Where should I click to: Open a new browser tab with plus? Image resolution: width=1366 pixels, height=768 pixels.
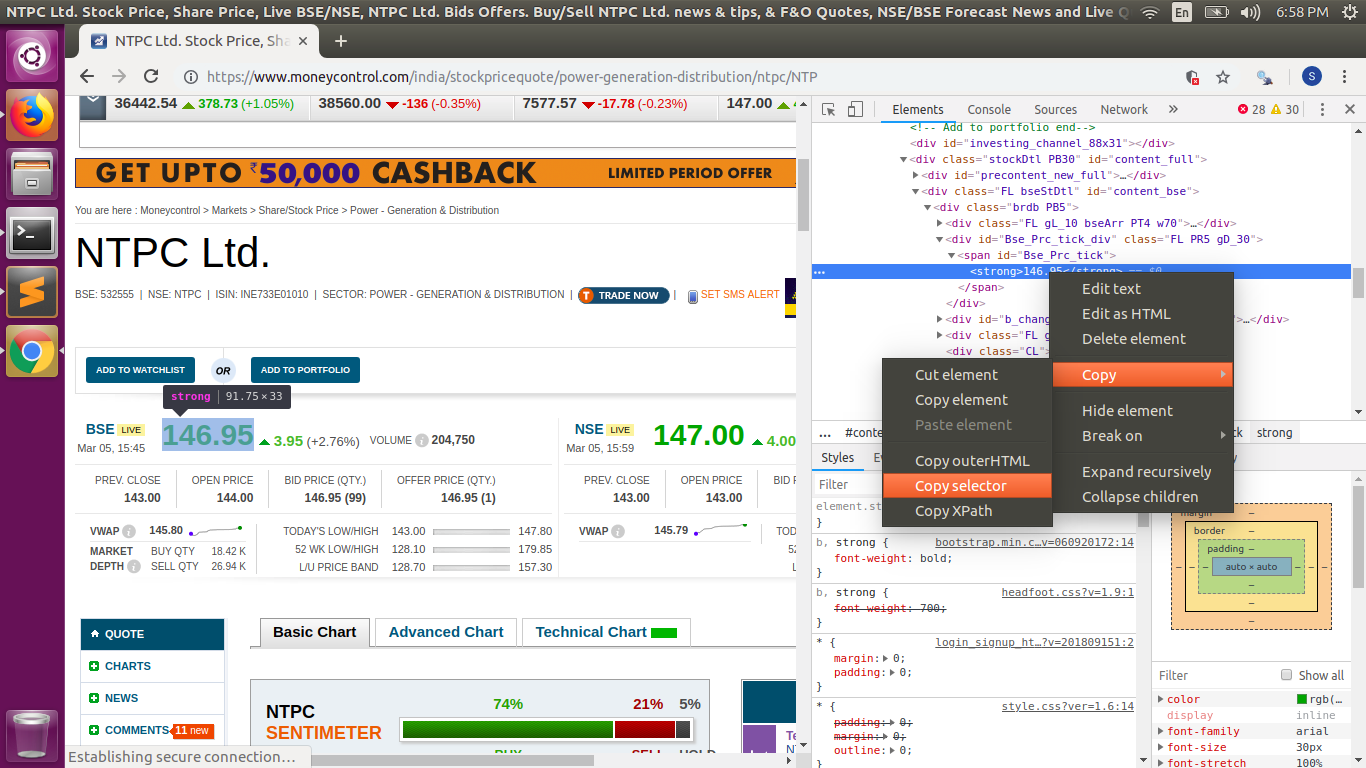(x=341, y=41)
